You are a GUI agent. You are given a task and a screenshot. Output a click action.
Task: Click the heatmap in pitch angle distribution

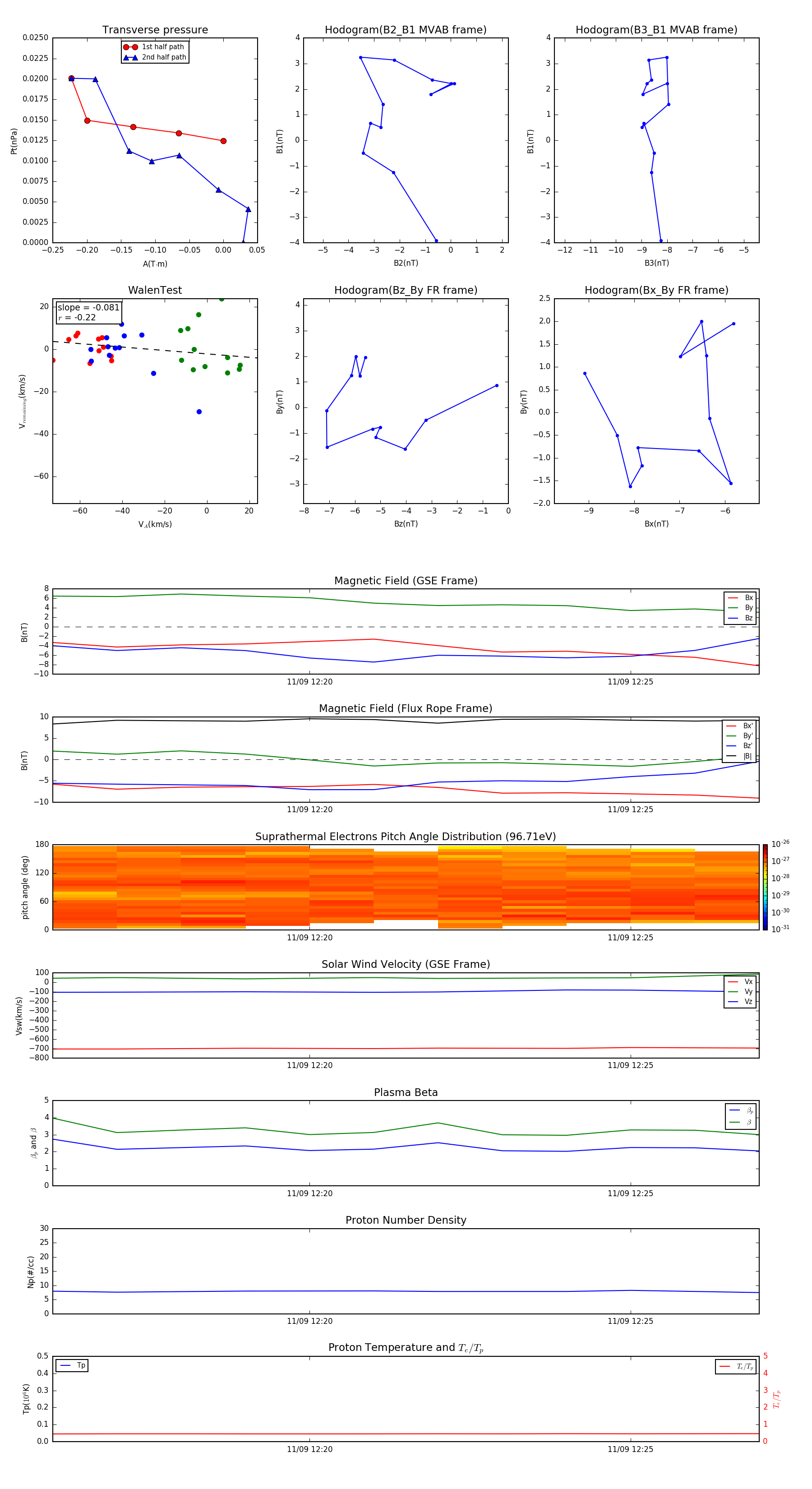(406, 887)
